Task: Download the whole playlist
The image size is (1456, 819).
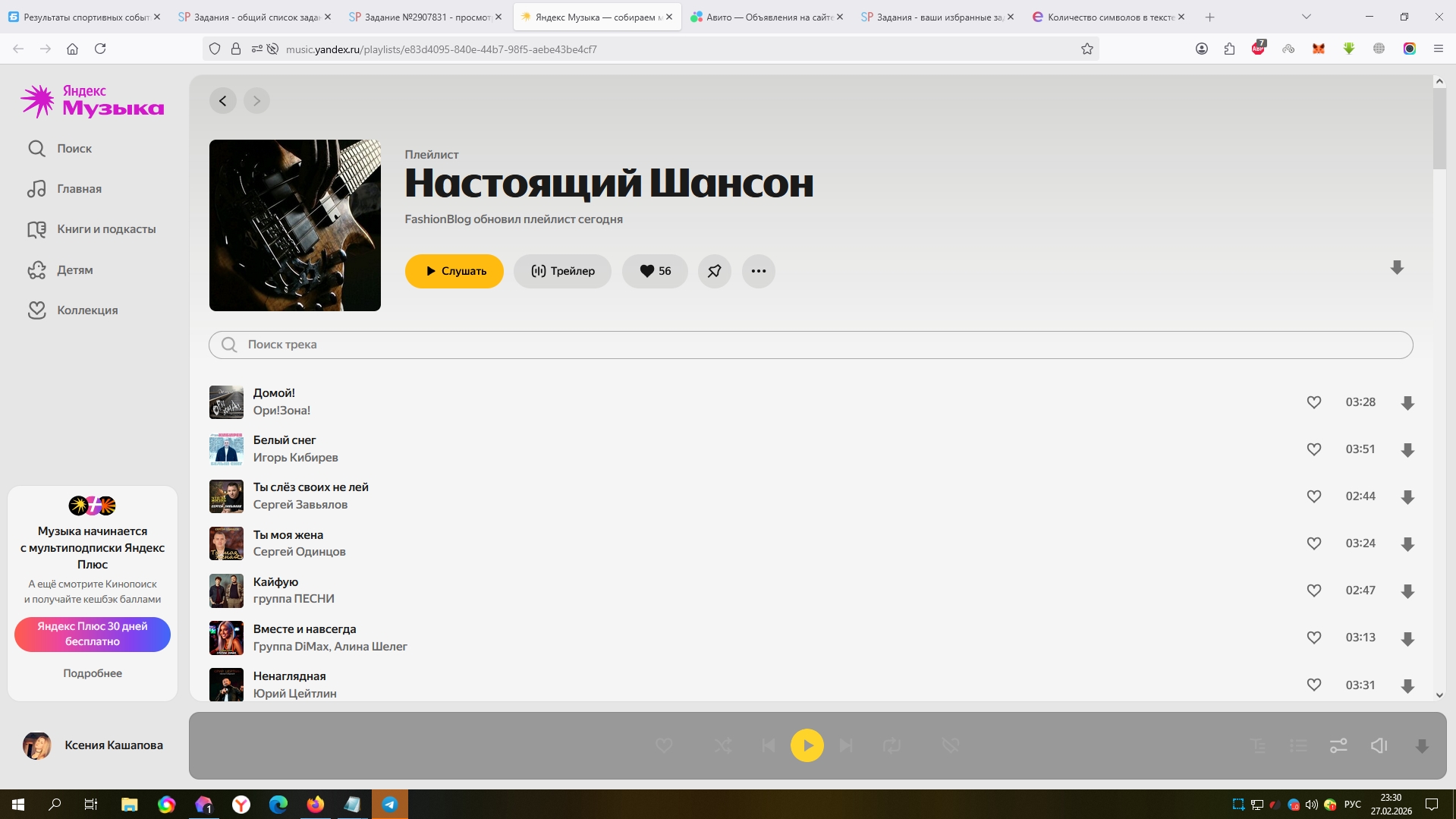Action: [1397, 268]
